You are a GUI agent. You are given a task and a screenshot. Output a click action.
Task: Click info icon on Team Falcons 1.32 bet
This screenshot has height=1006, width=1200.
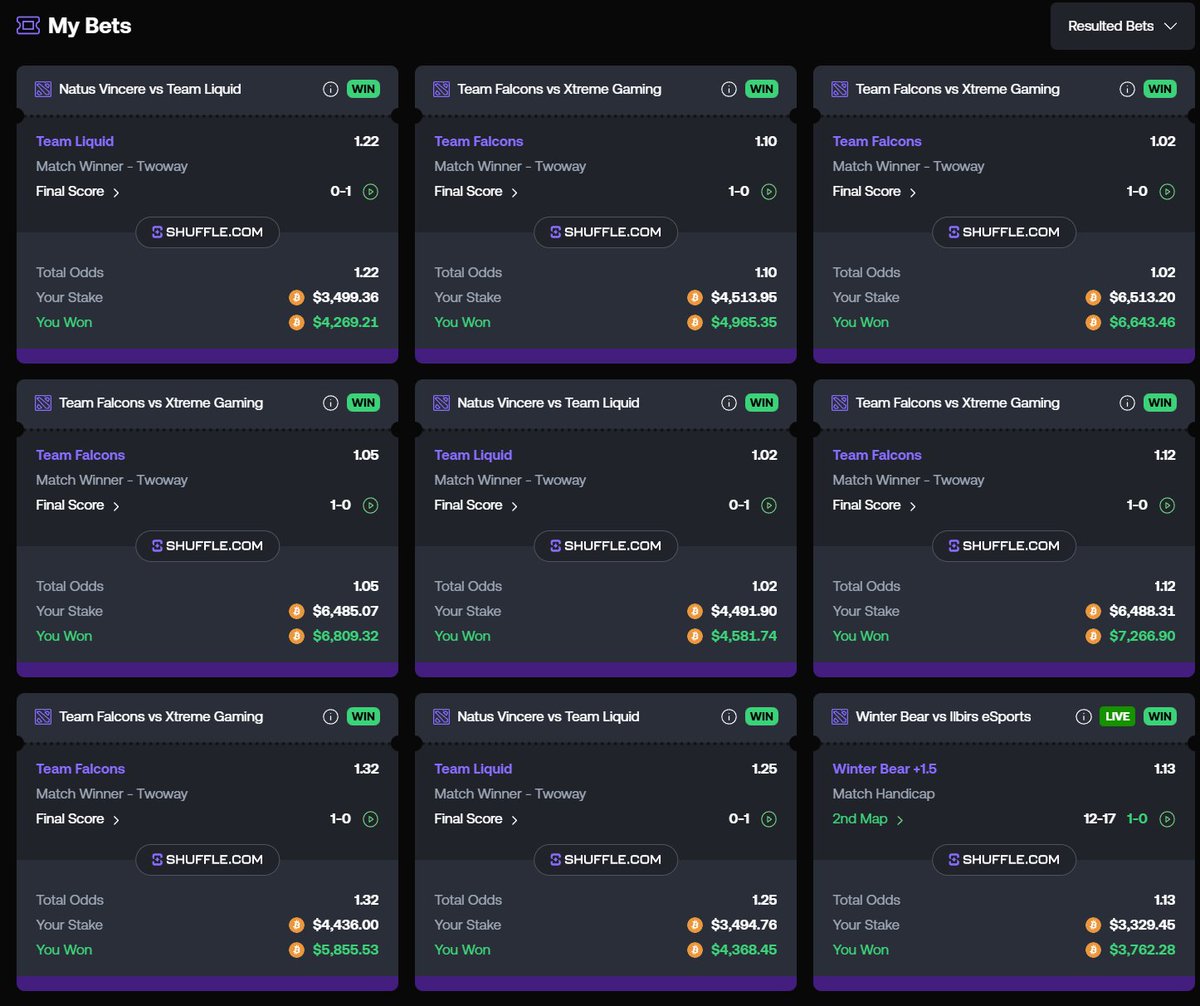331,717
